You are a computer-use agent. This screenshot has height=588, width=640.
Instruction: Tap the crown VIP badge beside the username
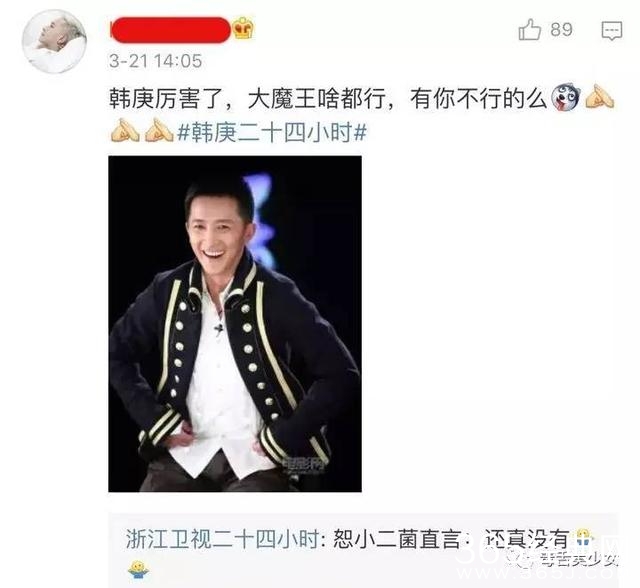tap(243, 29)
